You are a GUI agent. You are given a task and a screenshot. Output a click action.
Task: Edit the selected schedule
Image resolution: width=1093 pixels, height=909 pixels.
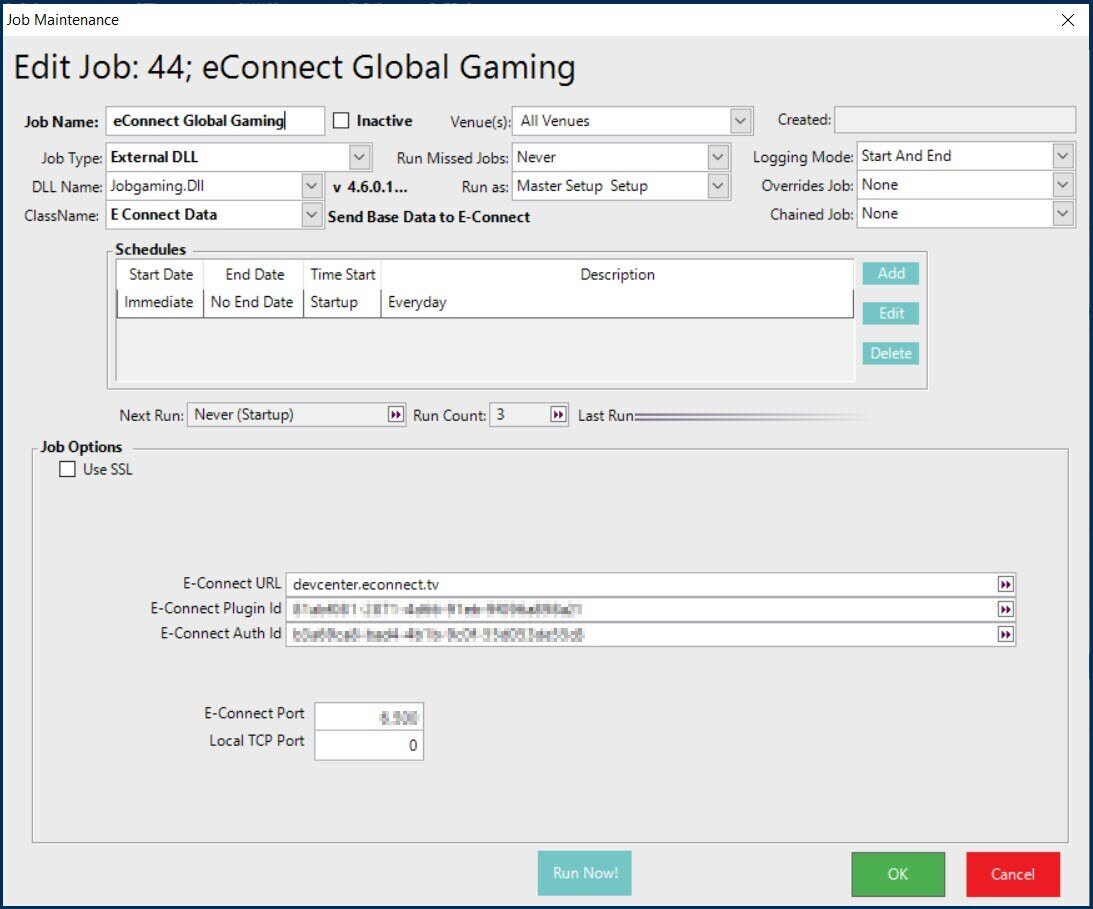891,313
